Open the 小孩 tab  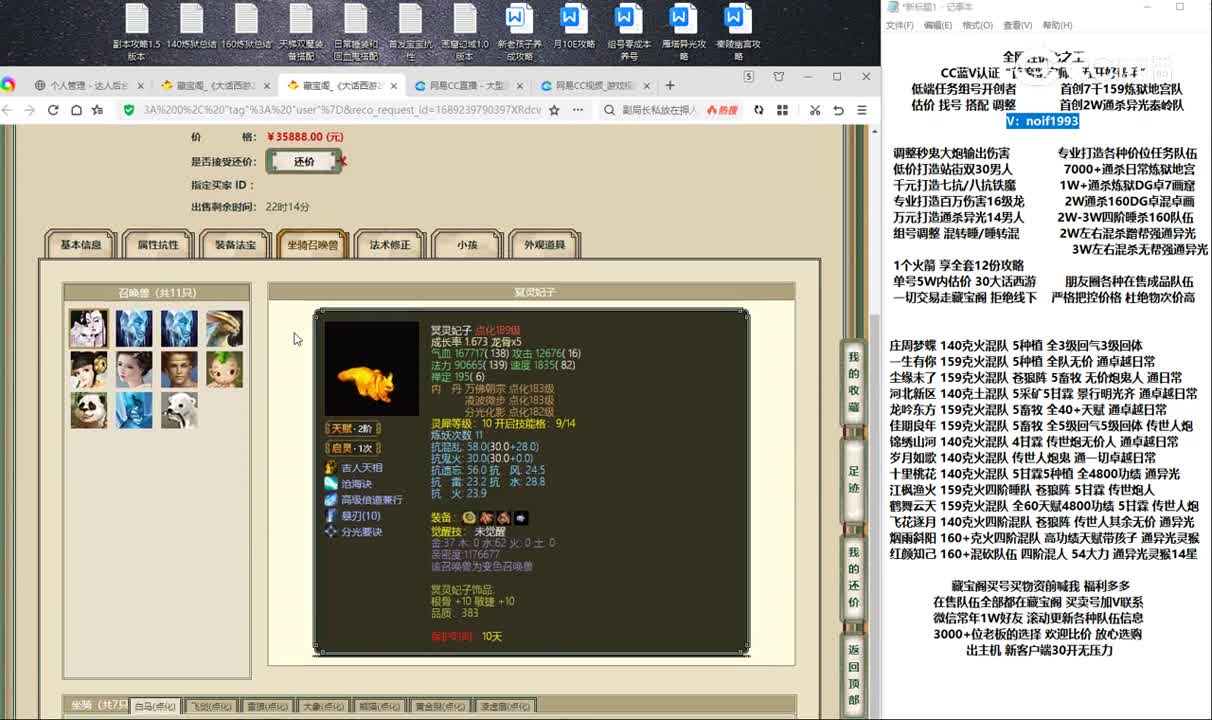(x=467, y=245)
